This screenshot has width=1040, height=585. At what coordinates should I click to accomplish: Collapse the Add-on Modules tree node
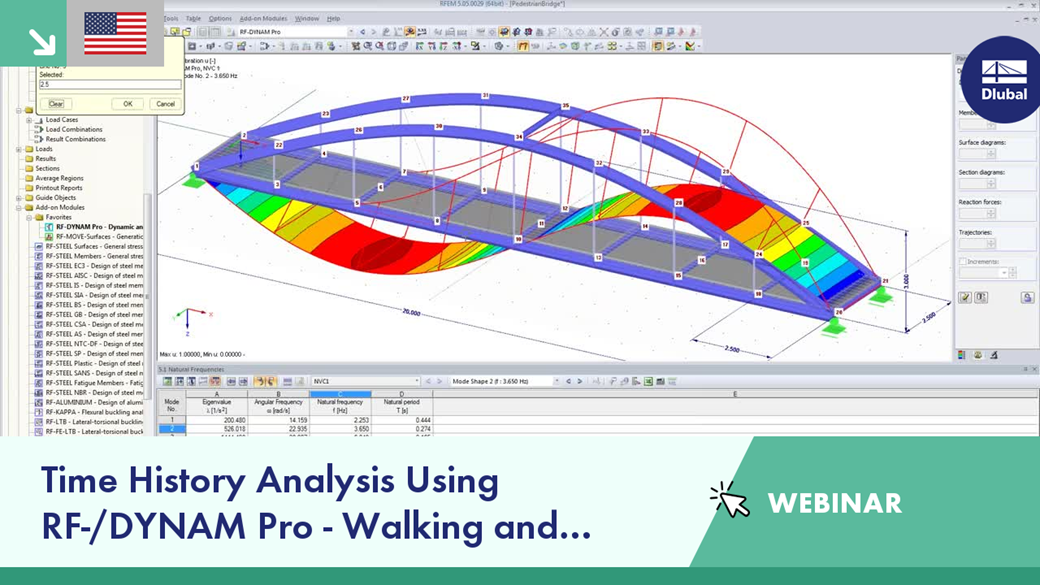tap(19, 208)
